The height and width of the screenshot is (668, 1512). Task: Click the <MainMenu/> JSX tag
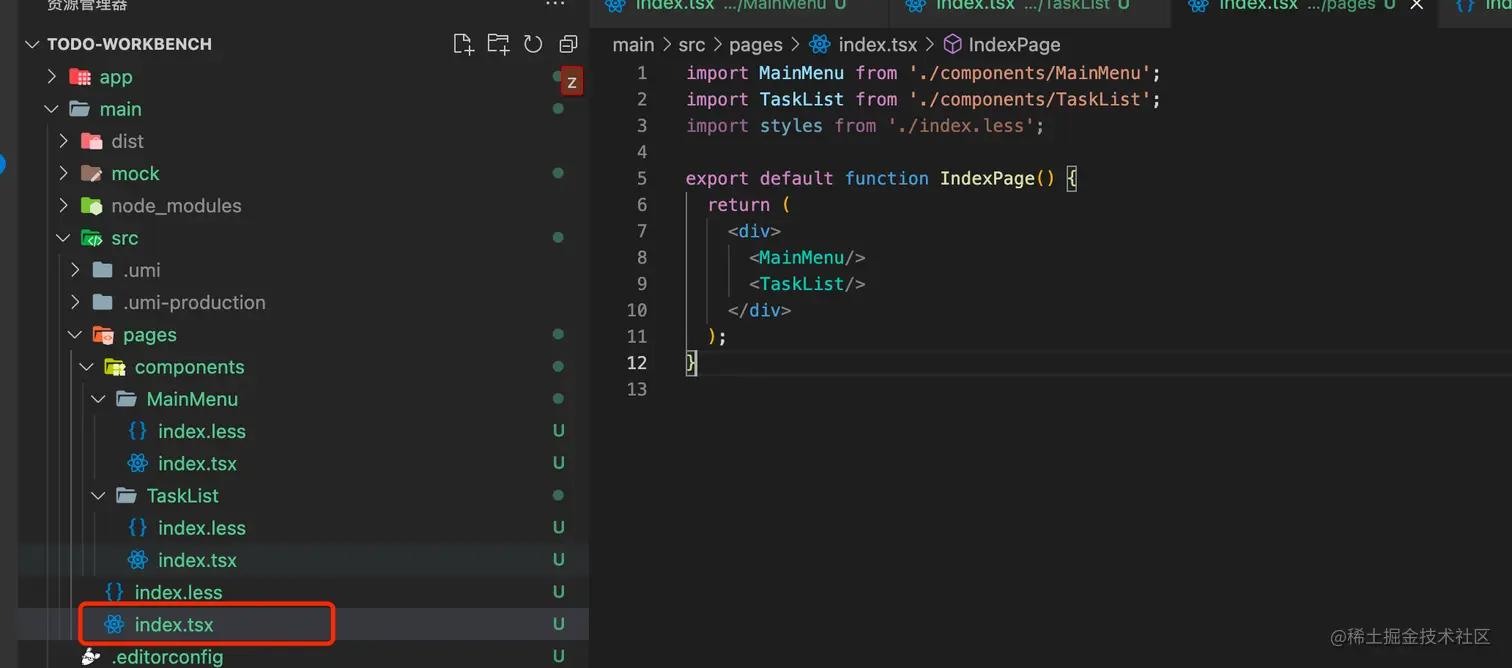(x=807, y=257)
